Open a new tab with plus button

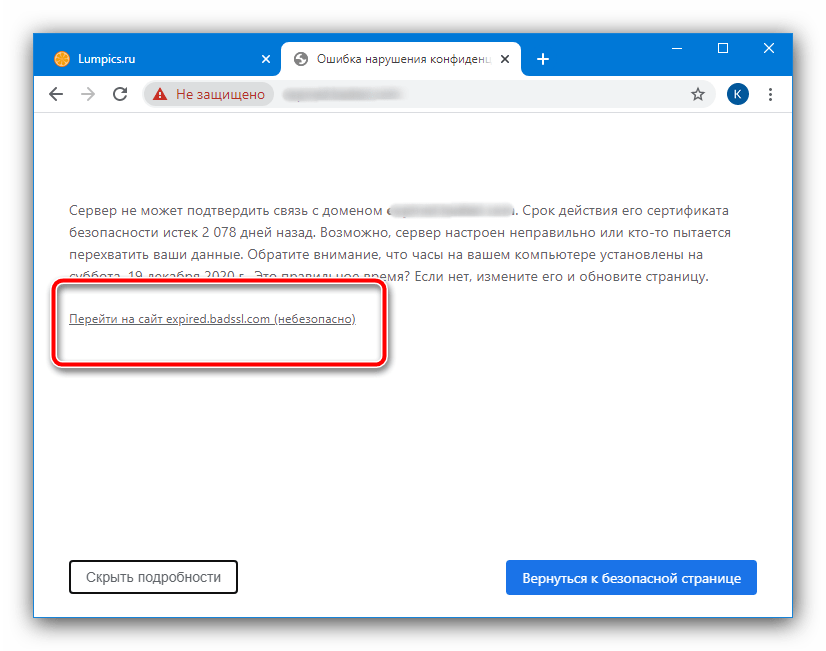[543, 59]
